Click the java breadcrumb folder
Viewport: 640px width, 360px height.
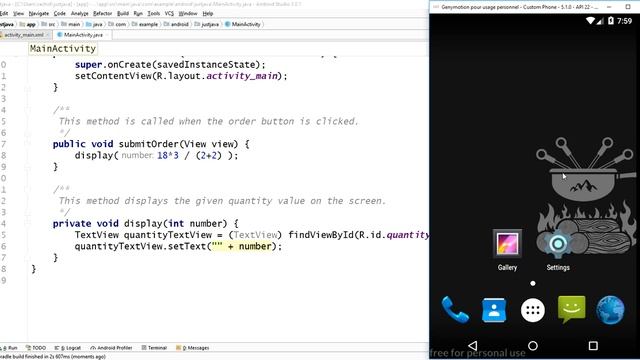pos(94,24)
